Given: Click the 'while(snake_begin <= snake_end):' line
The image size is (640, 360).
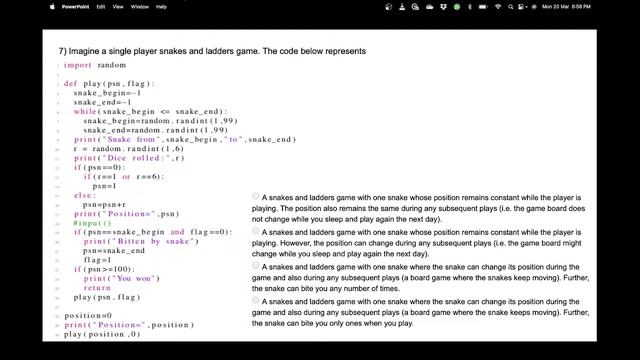Looking at the screenshot, I should point(151,111).
